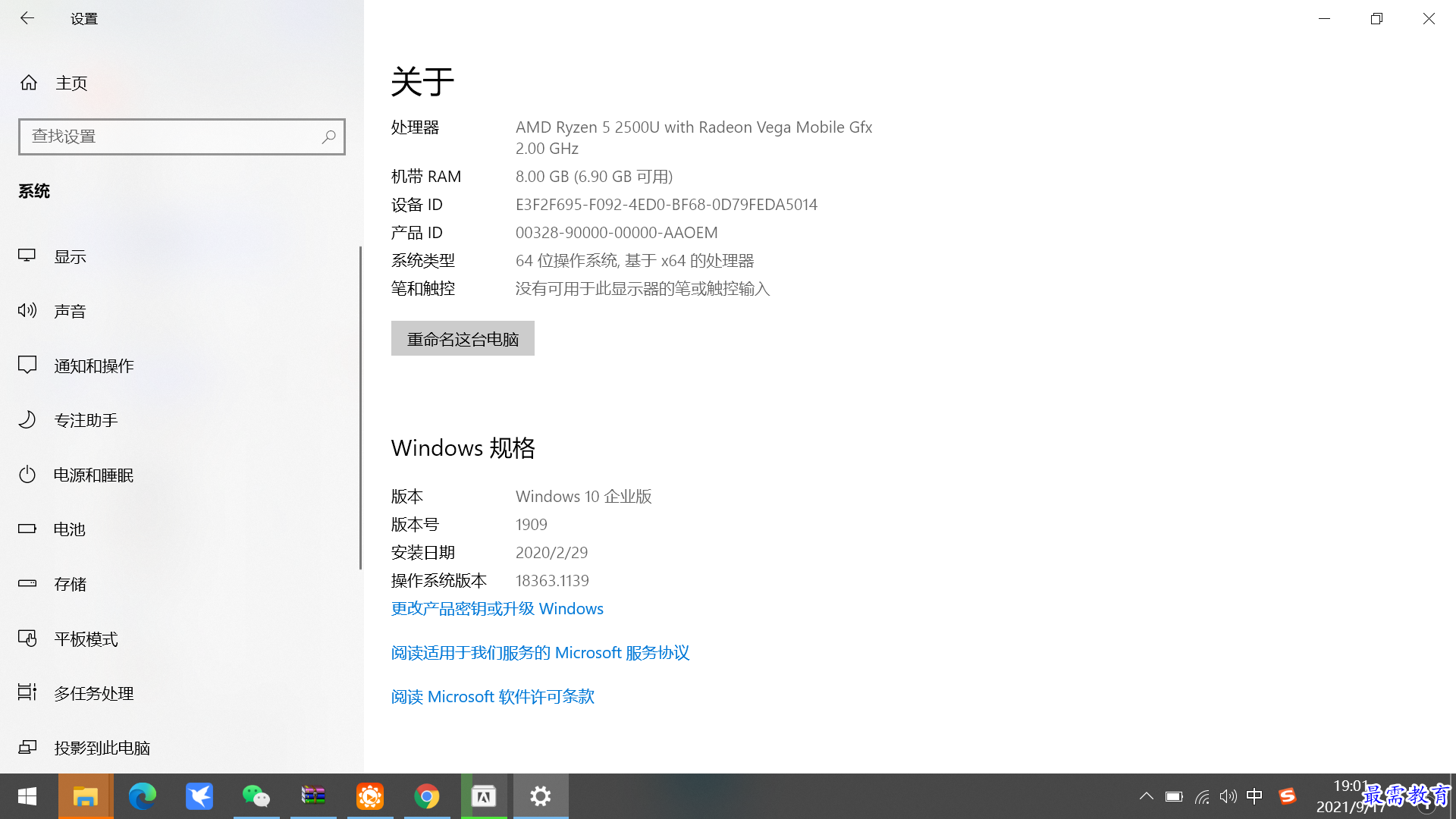The height and width of the screenshot is (819, 1456).
Task: Click the Windows 10 企业版 edition text
Action: click(x=584, y=497)
